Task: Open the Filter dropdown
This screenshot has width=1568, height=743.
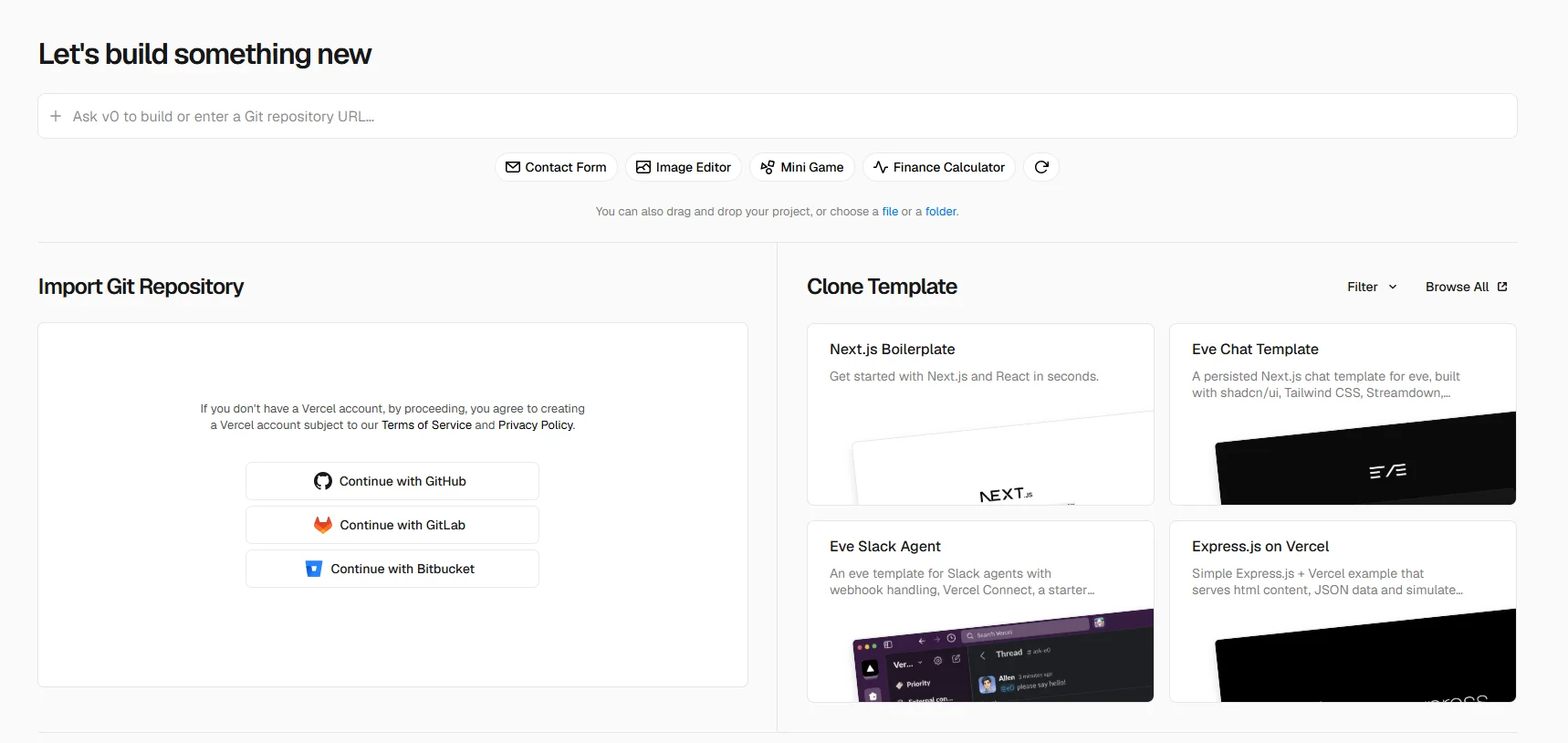Action: tap(1372, 287)
